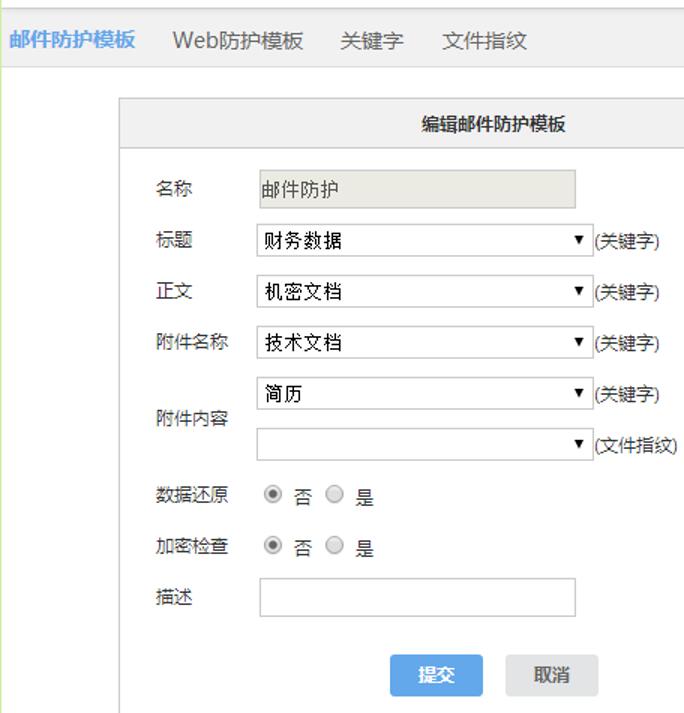This screenshot has width=684, height=713.
Task: Choose 否 for 加密检查
Action: tap(273, 546)
